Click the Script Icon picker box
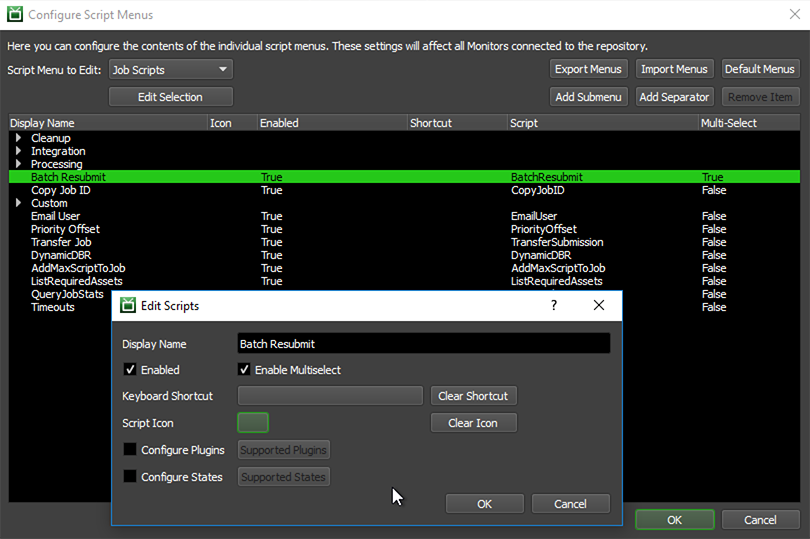This screenshot has width=810, height=539. pos(253,423)
